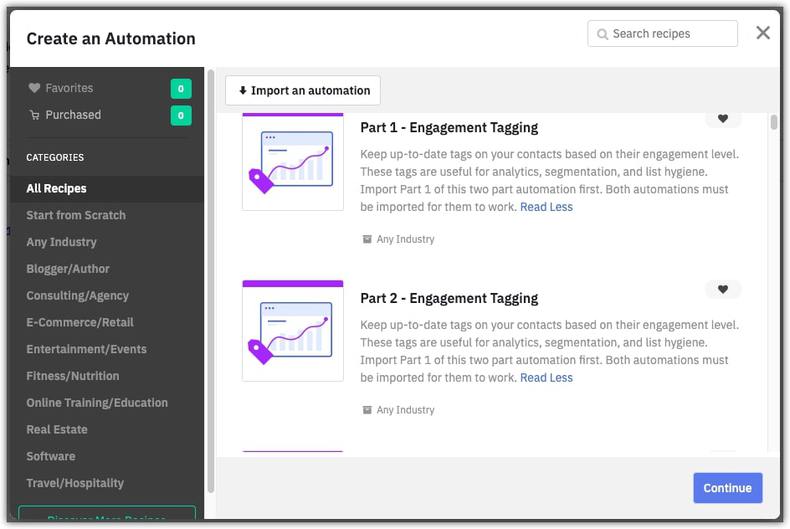This screenshot has width=790, height=529.
Task: Close the Create an Automation dialog
Action: [x=763, y=33]
